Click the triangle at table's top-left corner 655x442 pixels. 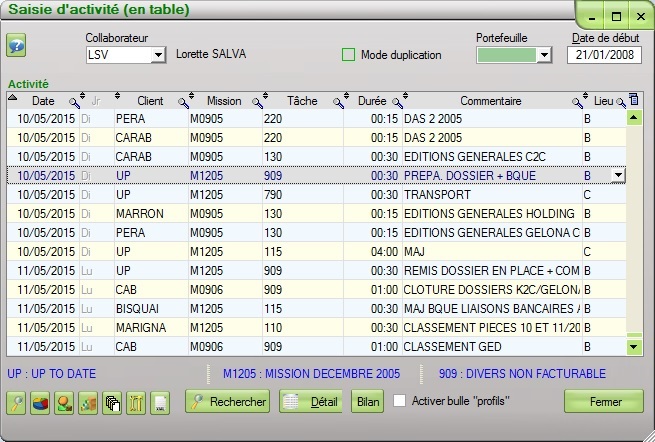(13, 97)
